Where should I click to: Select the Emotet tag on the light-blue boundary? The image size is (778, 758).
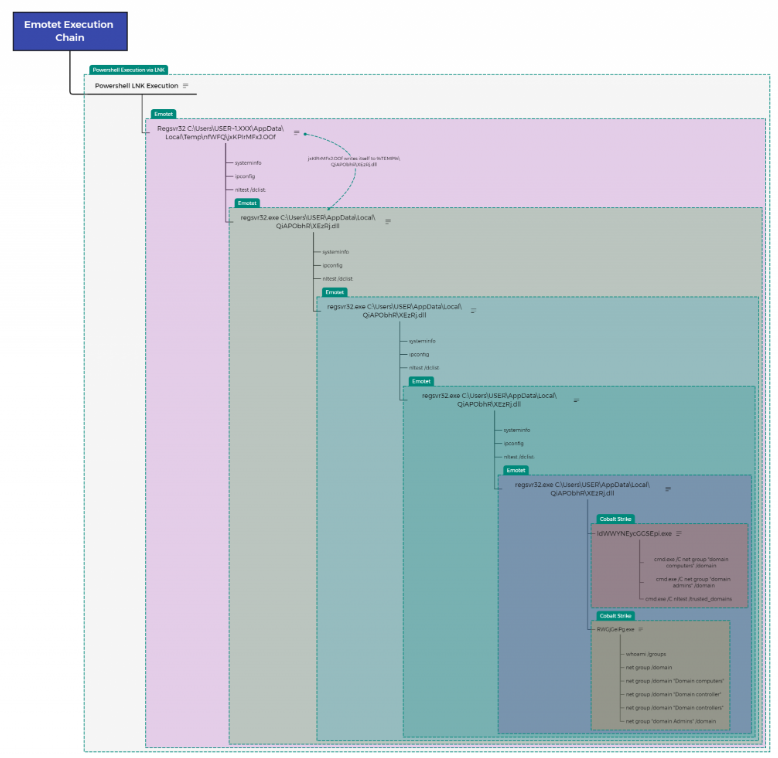point(334,292)
